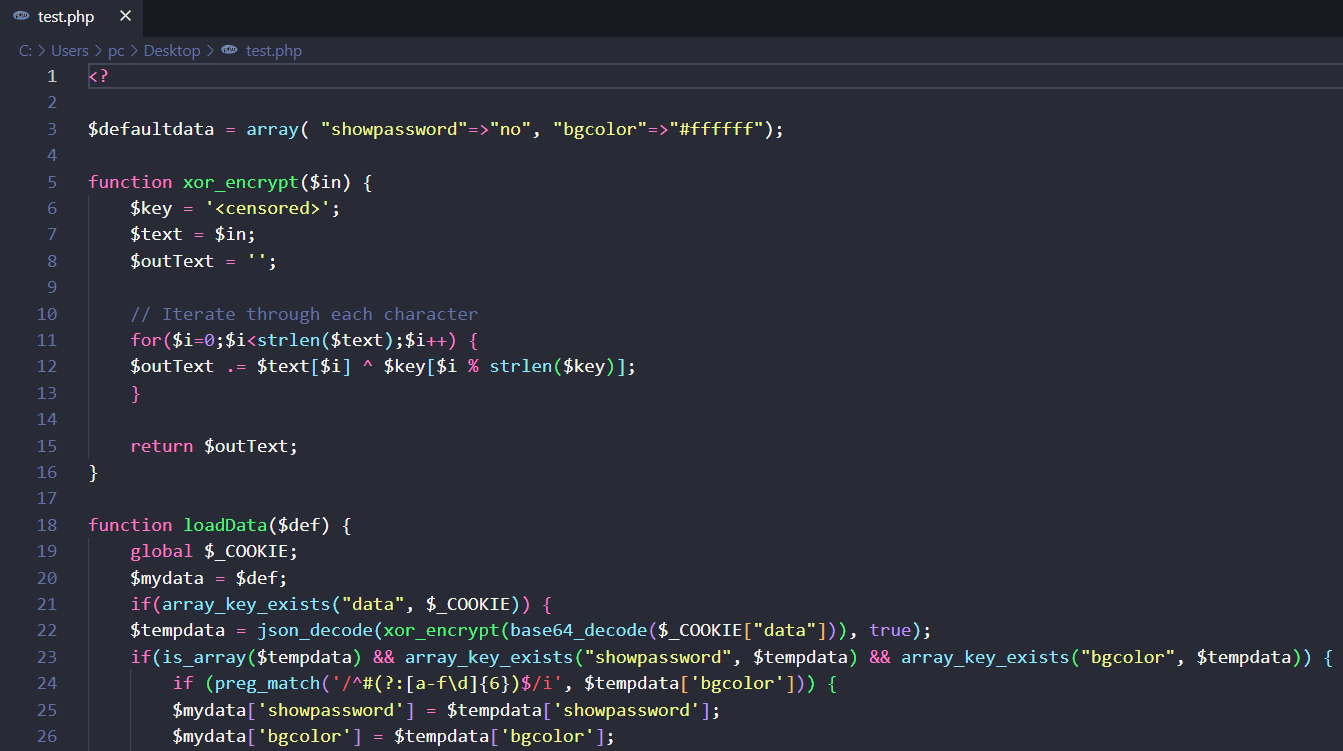Image resolution: width=1343 pixels, height=751 pixels.
Task: Close the test.php editor tab
Action: click(125, 17)
